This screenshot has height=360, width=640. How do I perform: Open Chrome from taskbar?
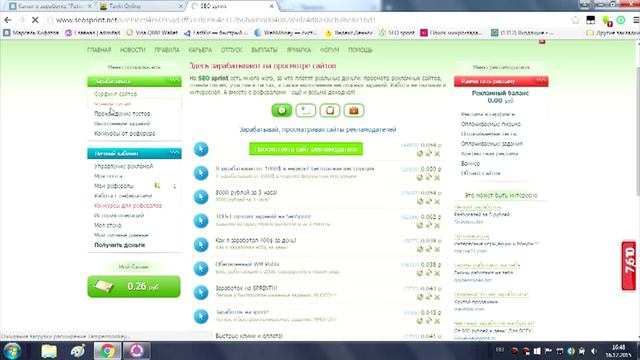107,351
